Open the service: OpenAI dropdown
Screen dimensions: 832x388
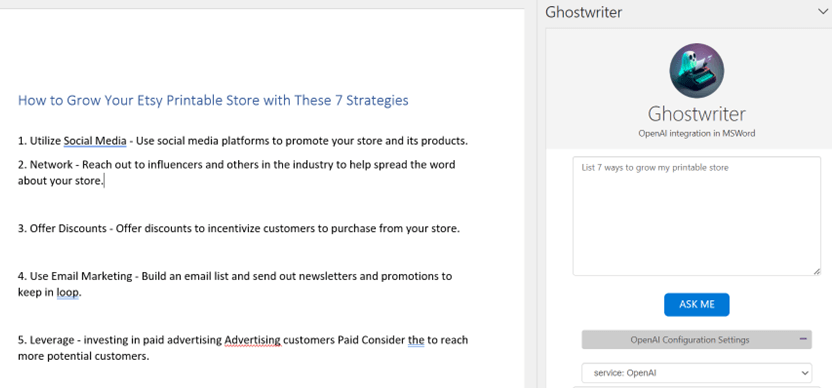tap(697, 373)
